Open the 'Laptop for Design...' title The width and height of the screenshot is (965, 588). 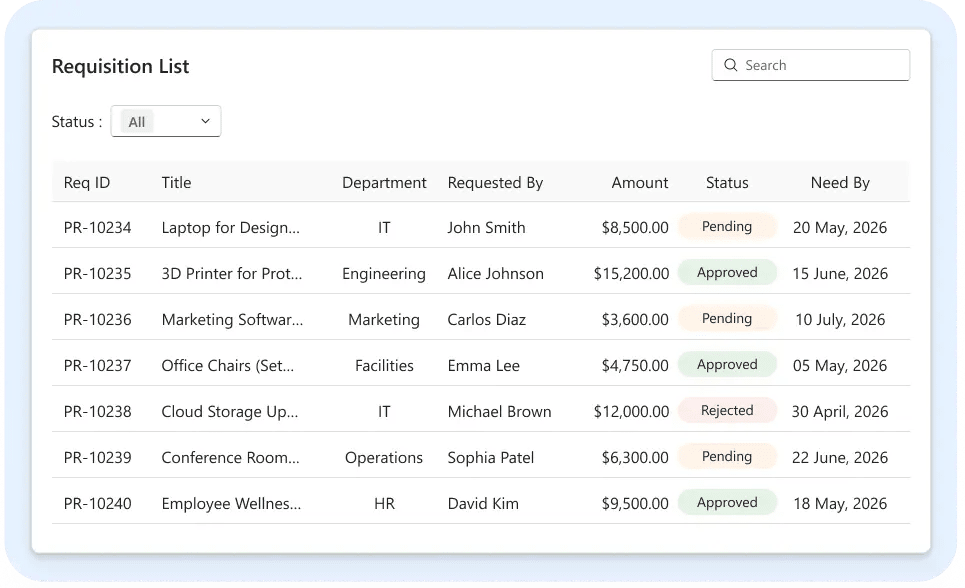coord(231,228)
